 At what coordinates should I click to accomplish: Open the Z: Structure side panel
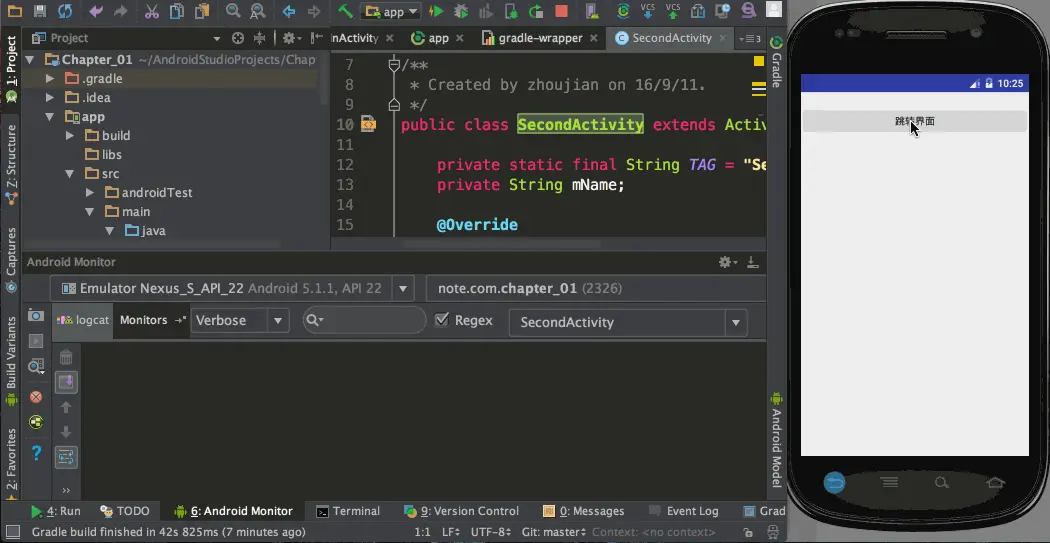(11, 165)
